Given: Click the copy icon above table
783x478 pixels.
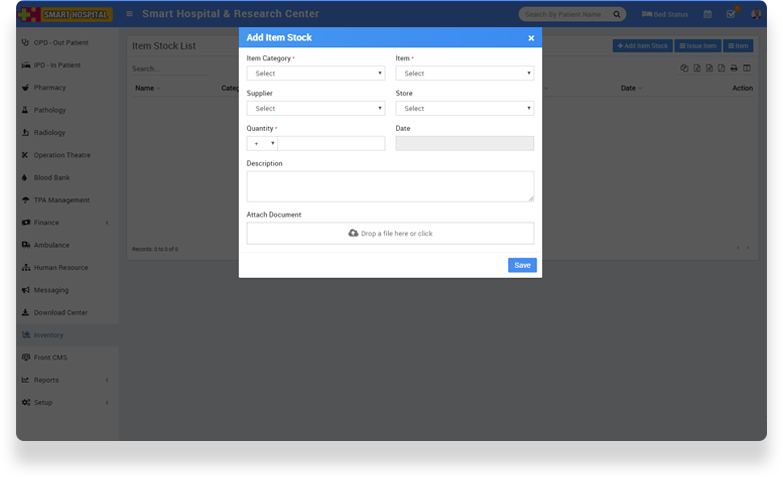Looking at the screenshot, I should point(685,68).
